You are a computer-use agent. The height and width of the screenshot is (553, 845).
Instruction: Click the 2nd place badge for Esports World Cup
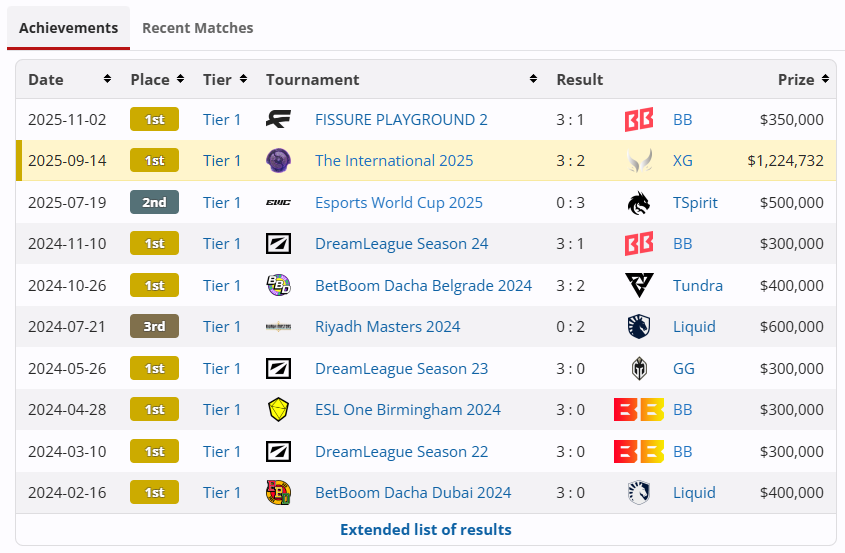(154, 203)
